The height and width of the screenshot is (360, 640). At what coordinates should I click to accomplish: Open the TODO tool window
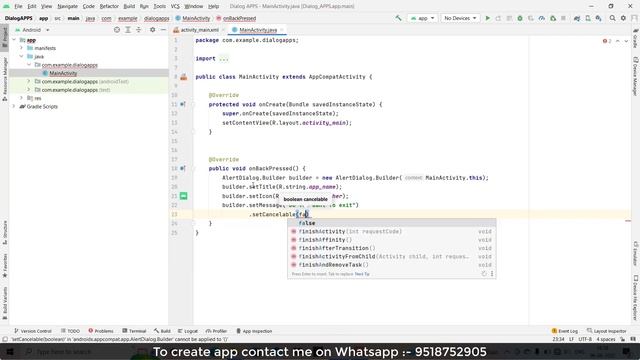[x=70, y=331]
